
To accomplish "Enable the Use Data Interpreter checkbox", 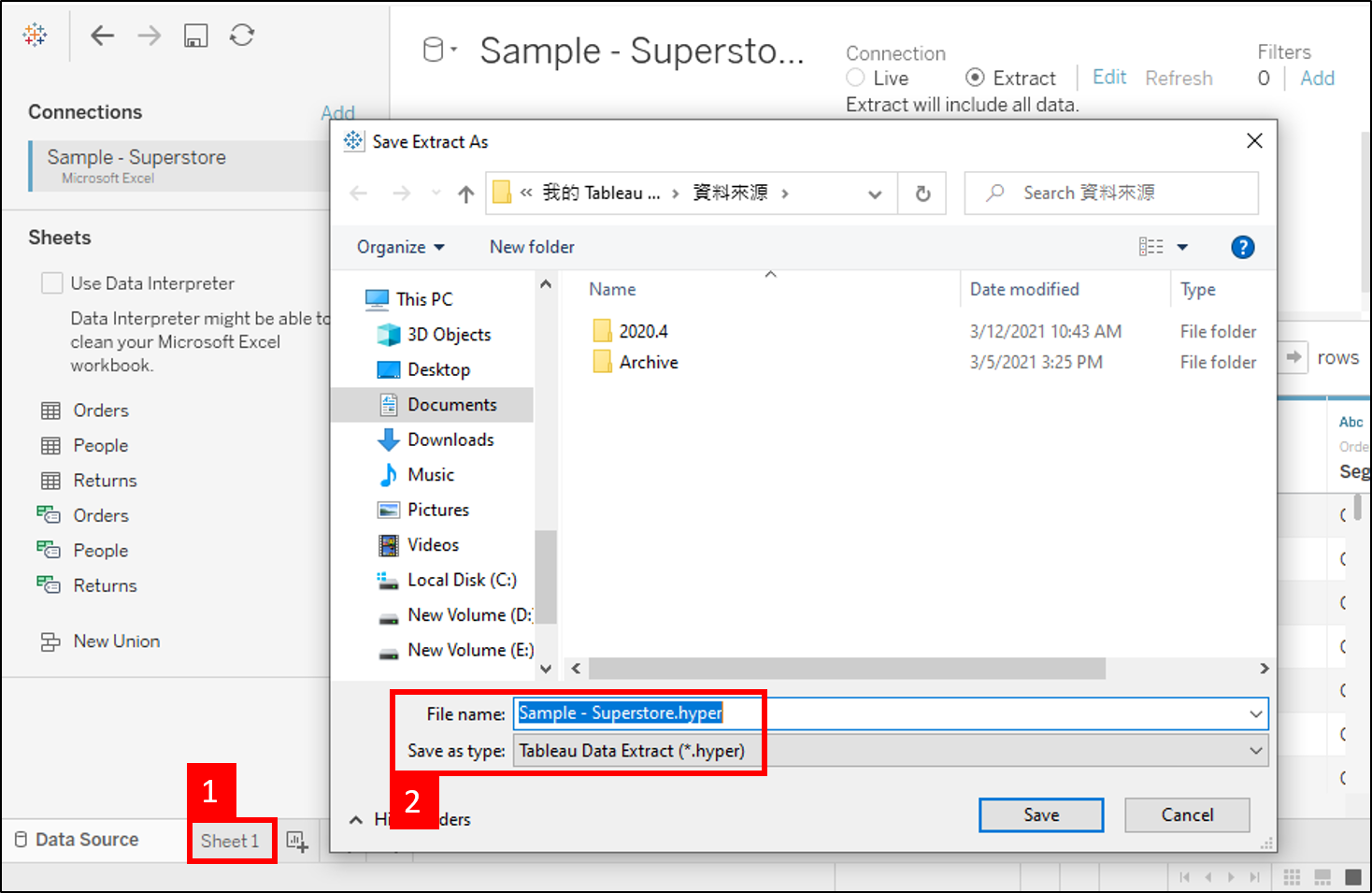I will 52,282.
